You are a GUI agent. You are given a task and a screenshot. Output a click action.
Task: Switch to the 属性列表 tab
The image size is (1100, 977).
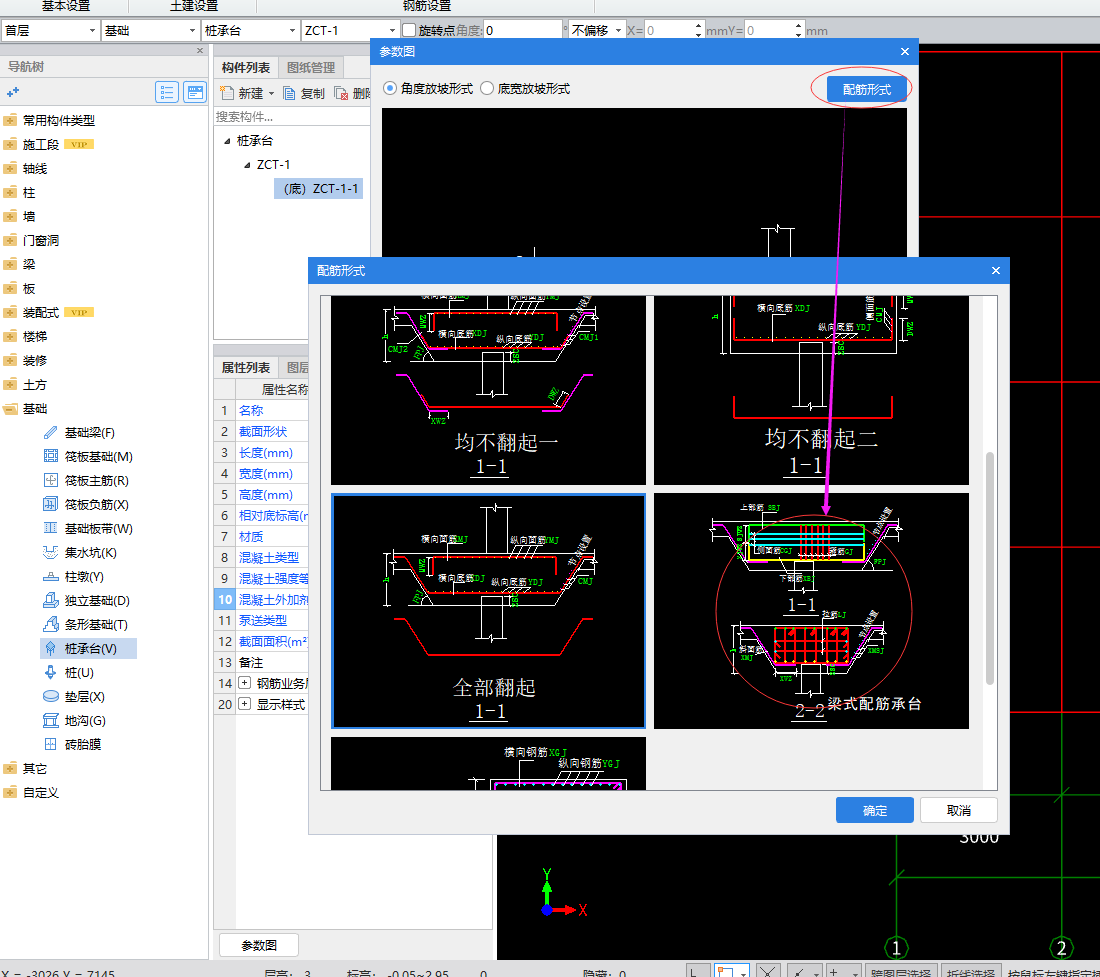(246, 368)
